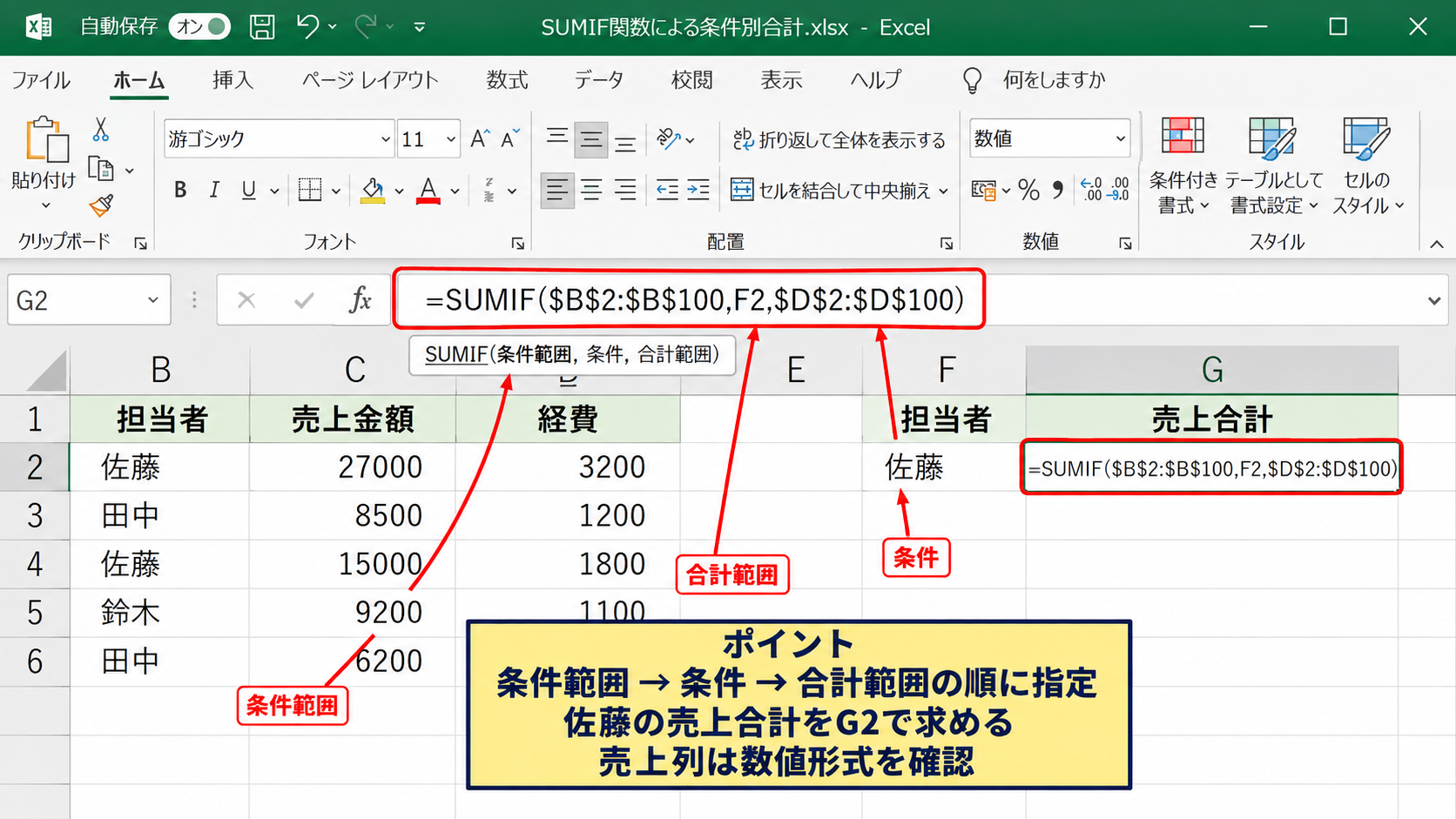
Task: Switch to the 表示 tab
Action: tap(781, 80)
